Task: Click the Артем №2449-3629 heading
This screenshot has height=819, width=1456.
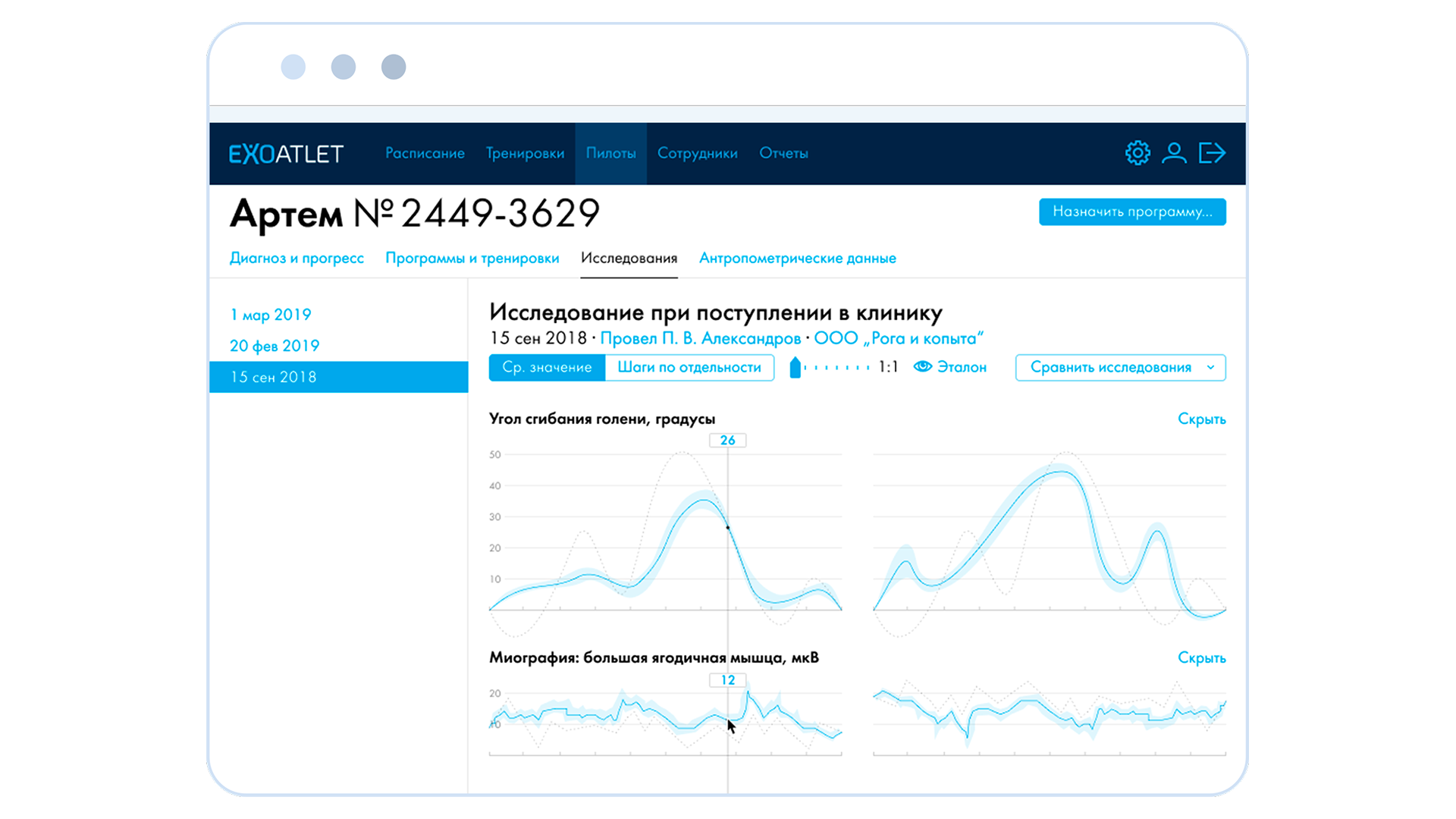Action: pyautogui.click(x=415, y=213)
